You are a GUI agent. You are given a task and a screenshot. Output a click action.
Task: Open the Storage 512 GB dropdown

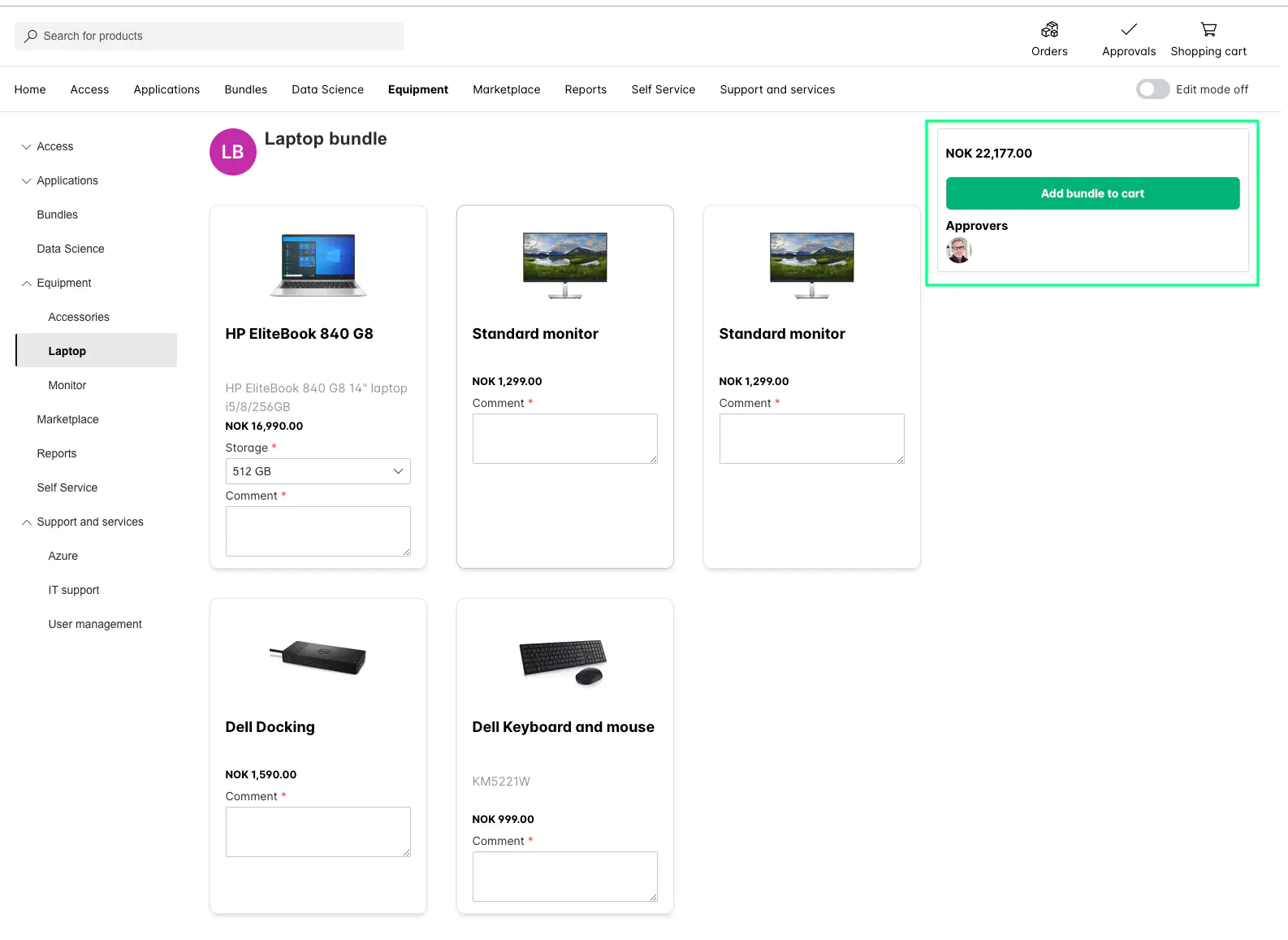pyautogui.click(x=318, y=471)
